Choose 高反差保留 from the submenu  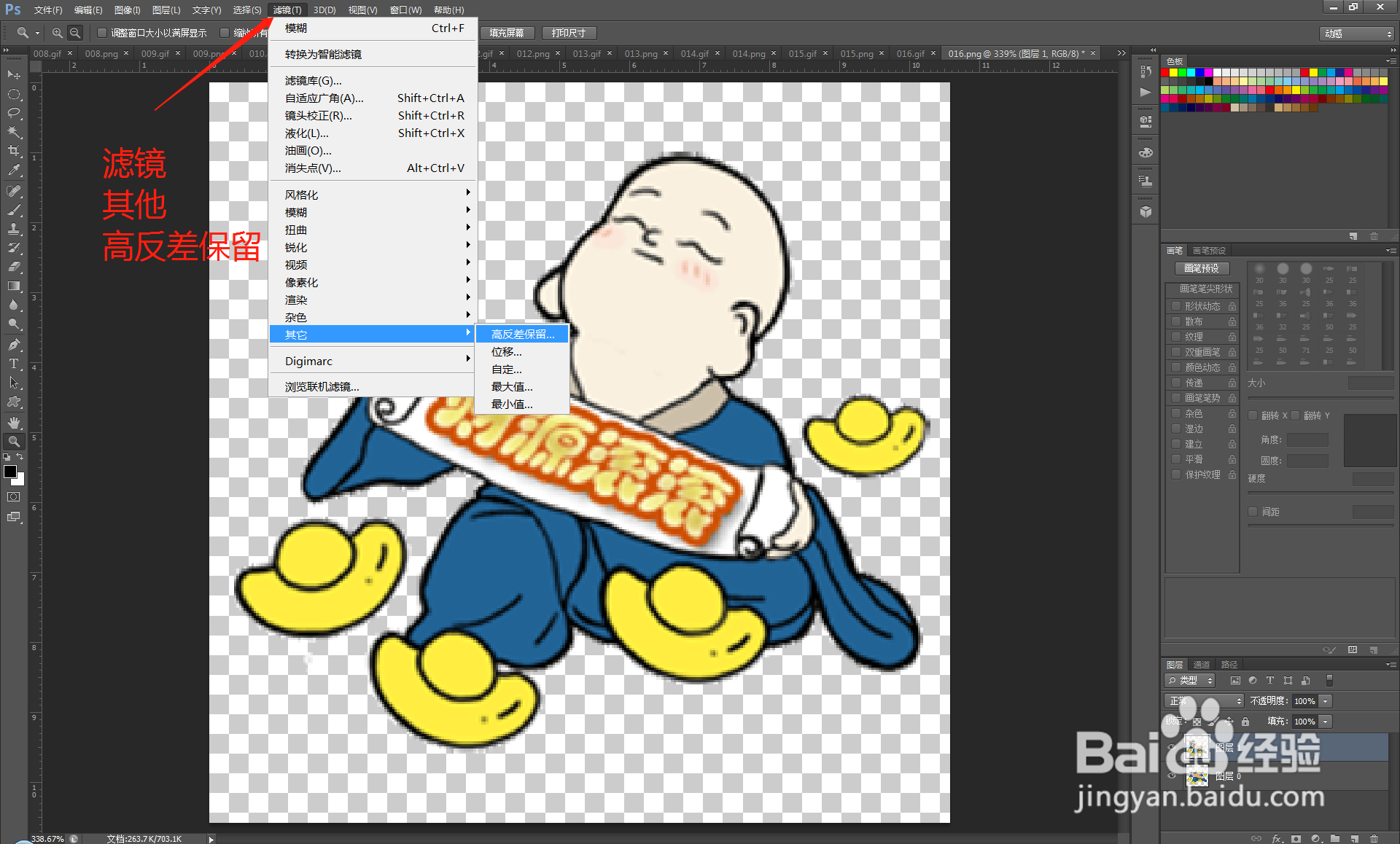(522, 334)
